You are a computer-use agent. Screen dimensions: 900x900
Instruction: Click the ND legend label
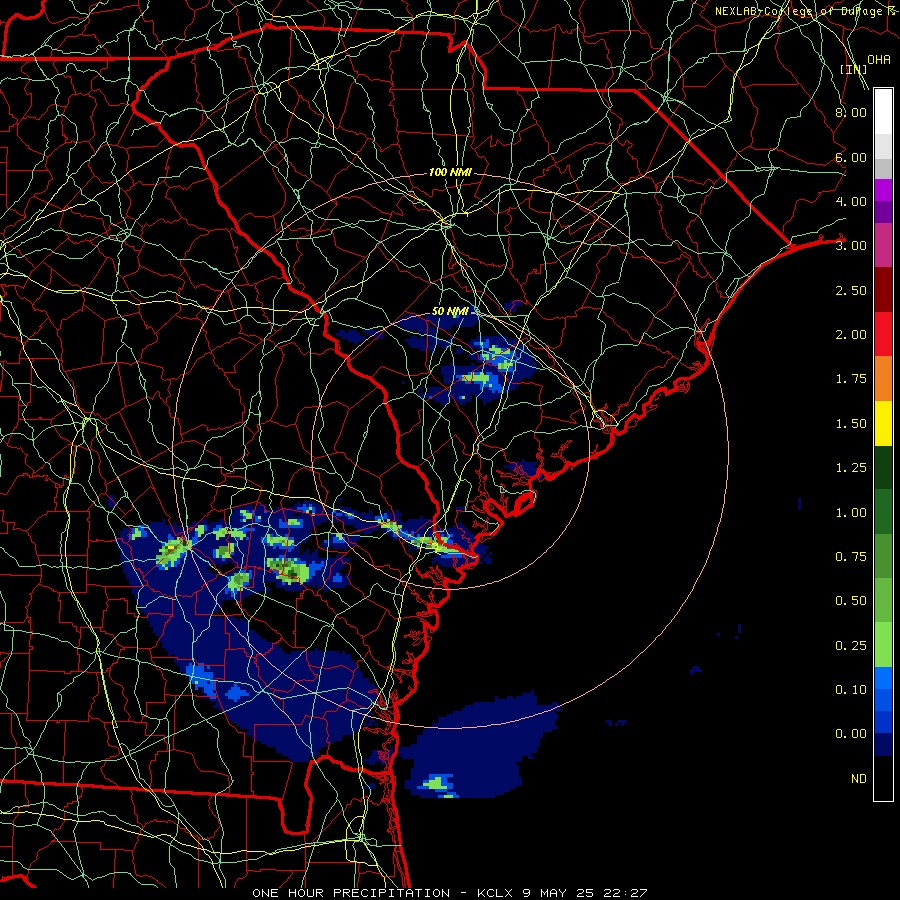(x=859, y=779)
